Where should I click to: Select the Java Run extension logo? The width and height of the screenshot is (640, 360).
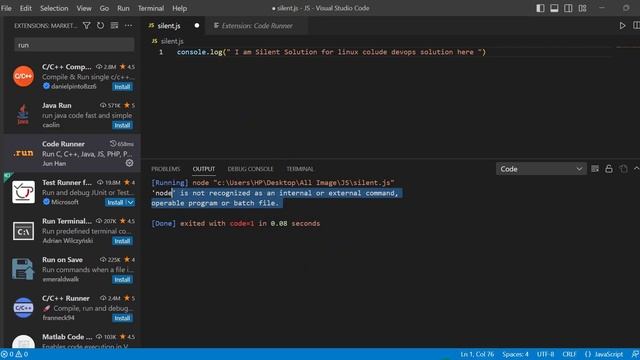pos(23,114)
